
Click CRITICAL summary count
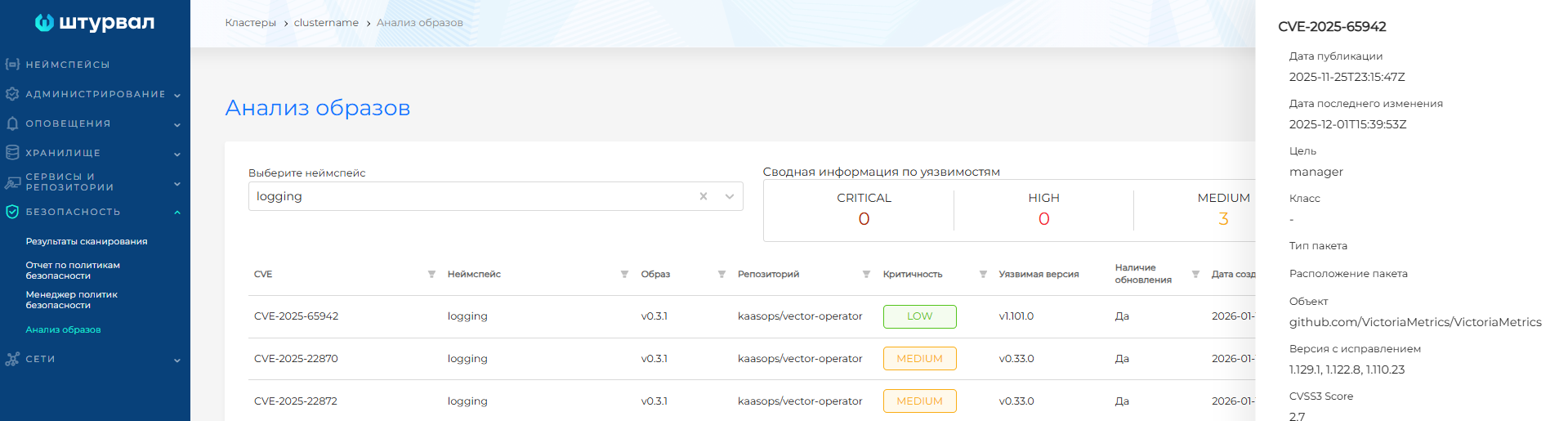[864, 219]
